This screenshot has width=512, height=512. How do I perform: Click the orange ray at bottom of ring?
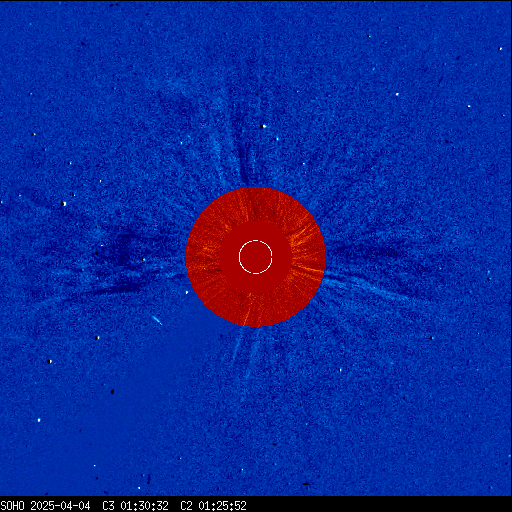(247, 316)
